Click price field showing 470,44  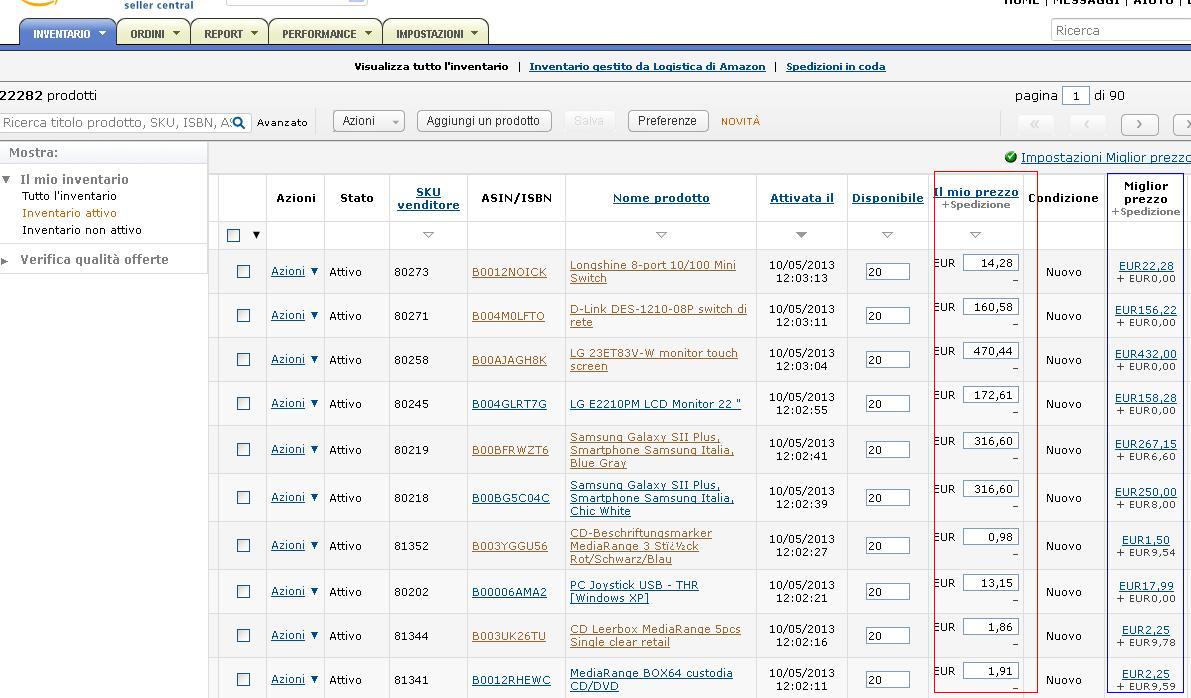pyautogui.click(x=990, y=351)
